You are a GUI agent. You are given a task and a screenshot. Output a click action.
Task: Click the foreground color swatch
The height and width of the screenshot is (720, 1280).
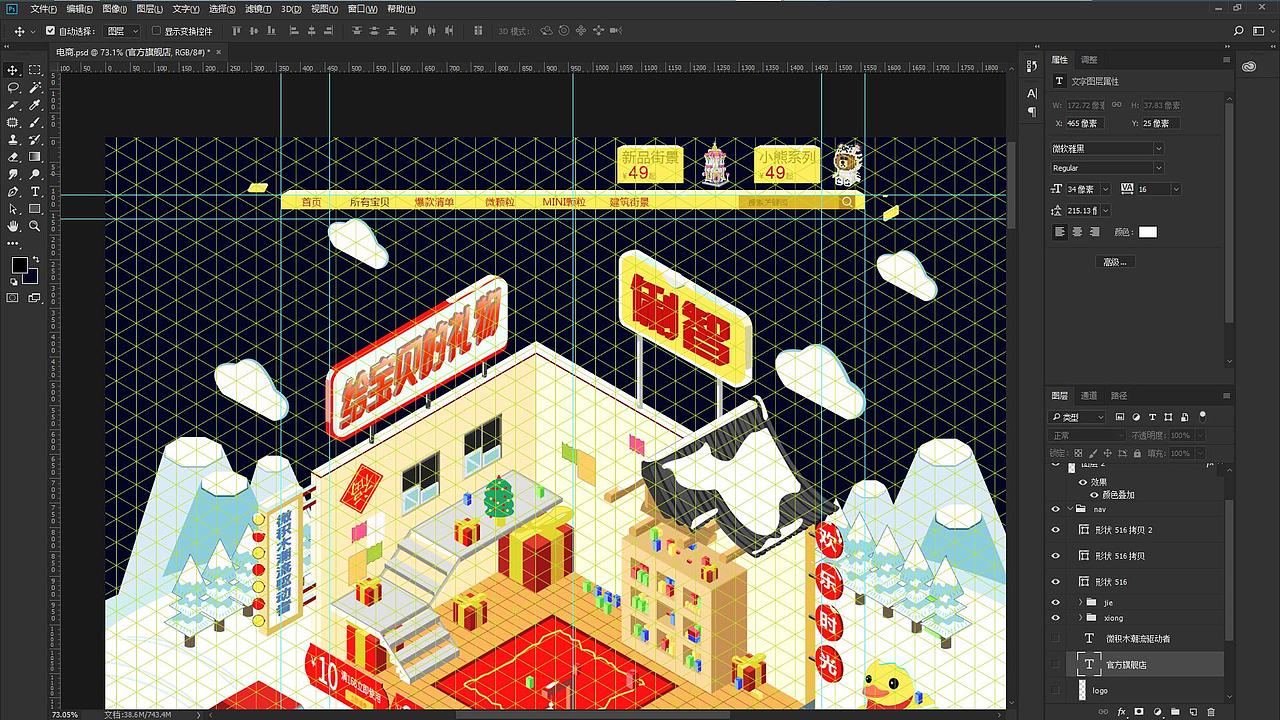19,265
